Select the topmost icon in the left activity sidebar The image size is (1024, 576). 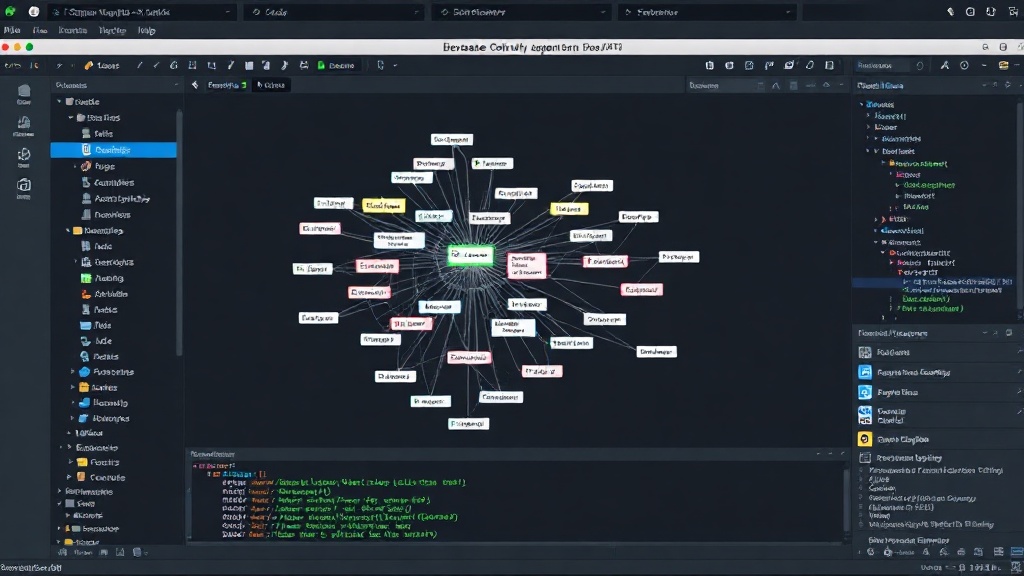pyautogui.click(x=24, y=94)
